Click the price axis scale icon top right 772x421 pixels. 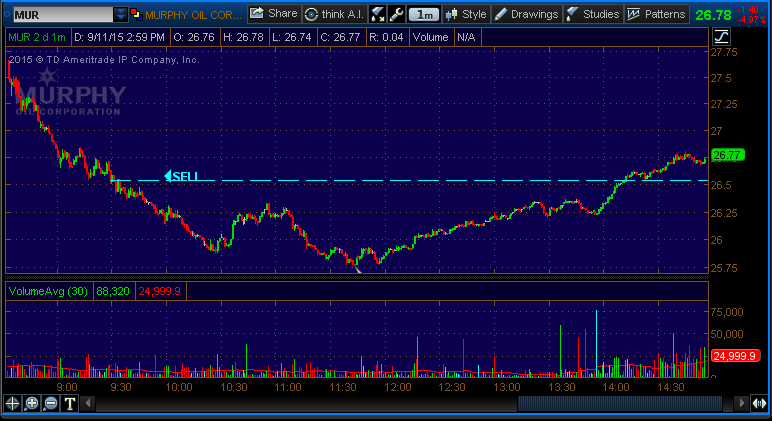click(x=720, y=38)
